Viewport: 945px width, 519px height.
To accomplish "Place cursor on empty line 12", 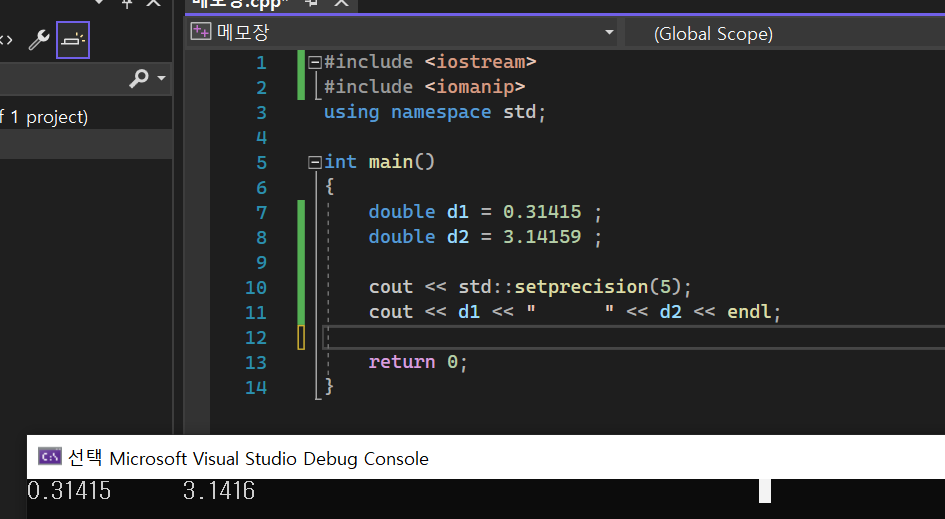I will pyautogui.click(x=634, y=337).
